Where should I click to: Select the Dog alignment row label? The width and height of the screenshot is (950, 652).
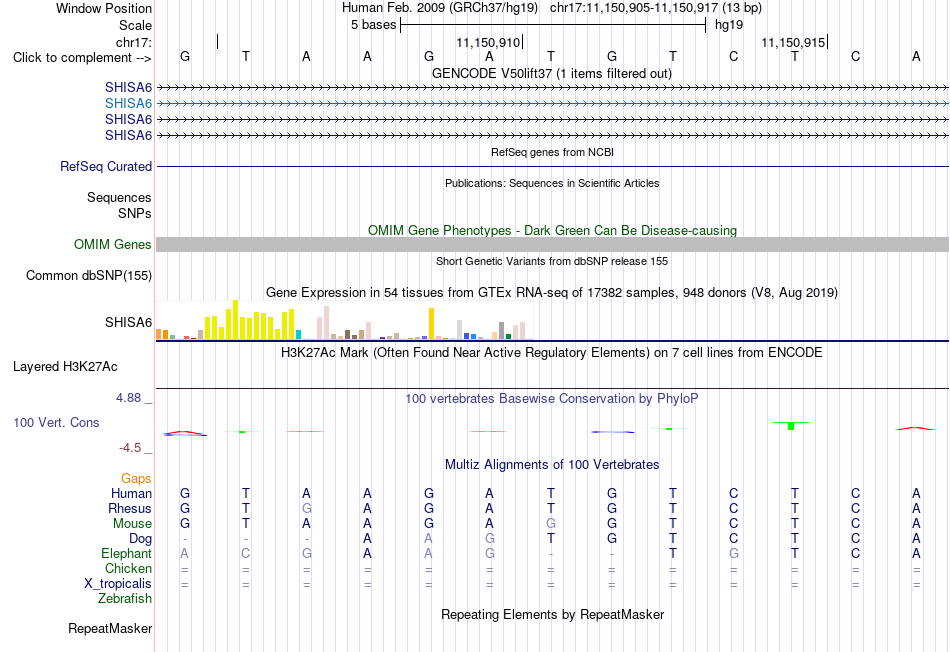pyautogui.click(x=140, y=539)
